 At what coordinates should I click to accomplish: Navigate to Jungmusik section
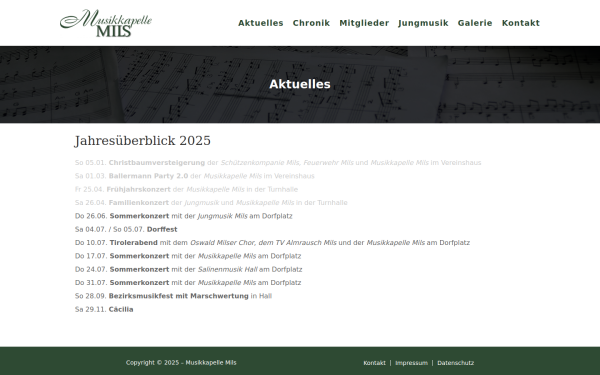(423, 23)
